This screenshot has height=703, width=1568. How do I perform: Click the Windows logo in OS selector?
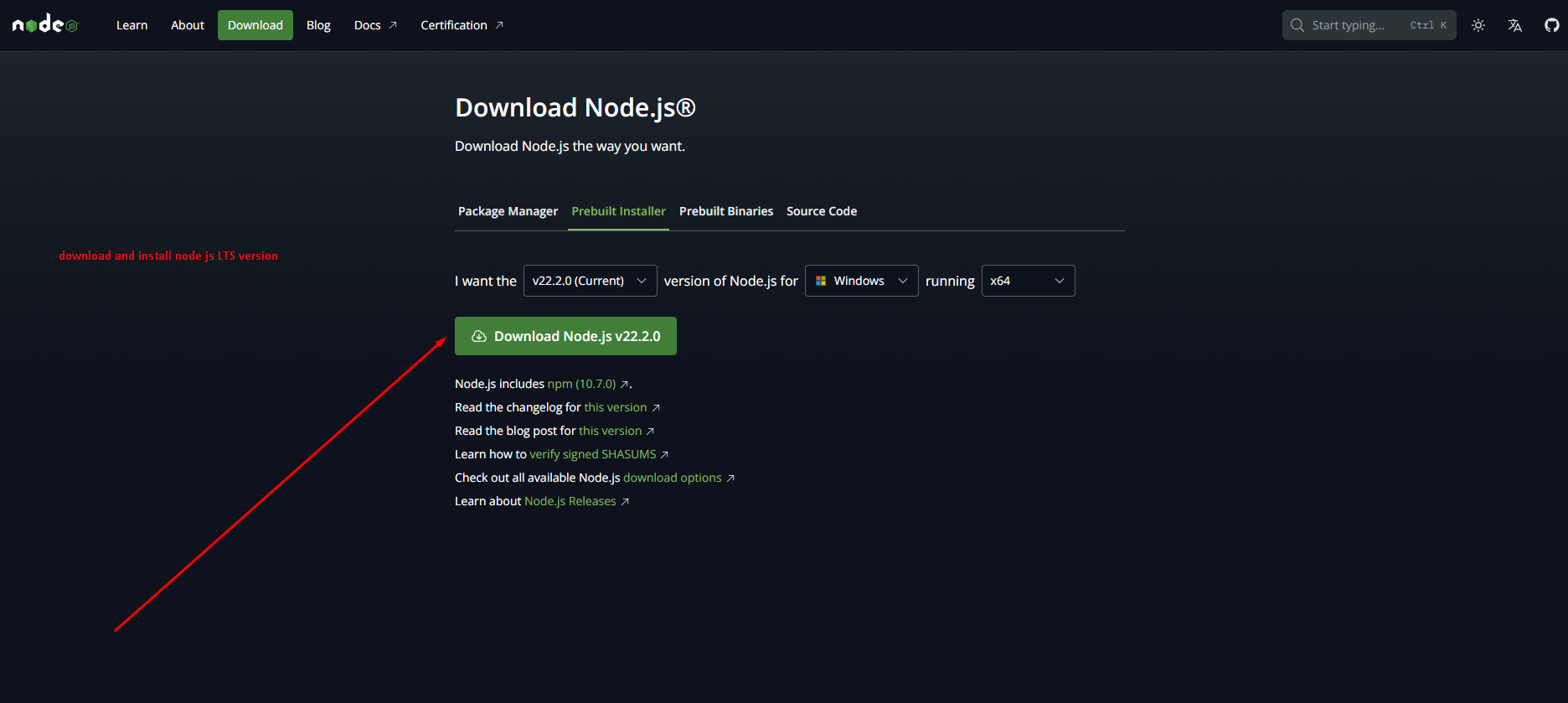pyautogui.click(x=821, y=281)
